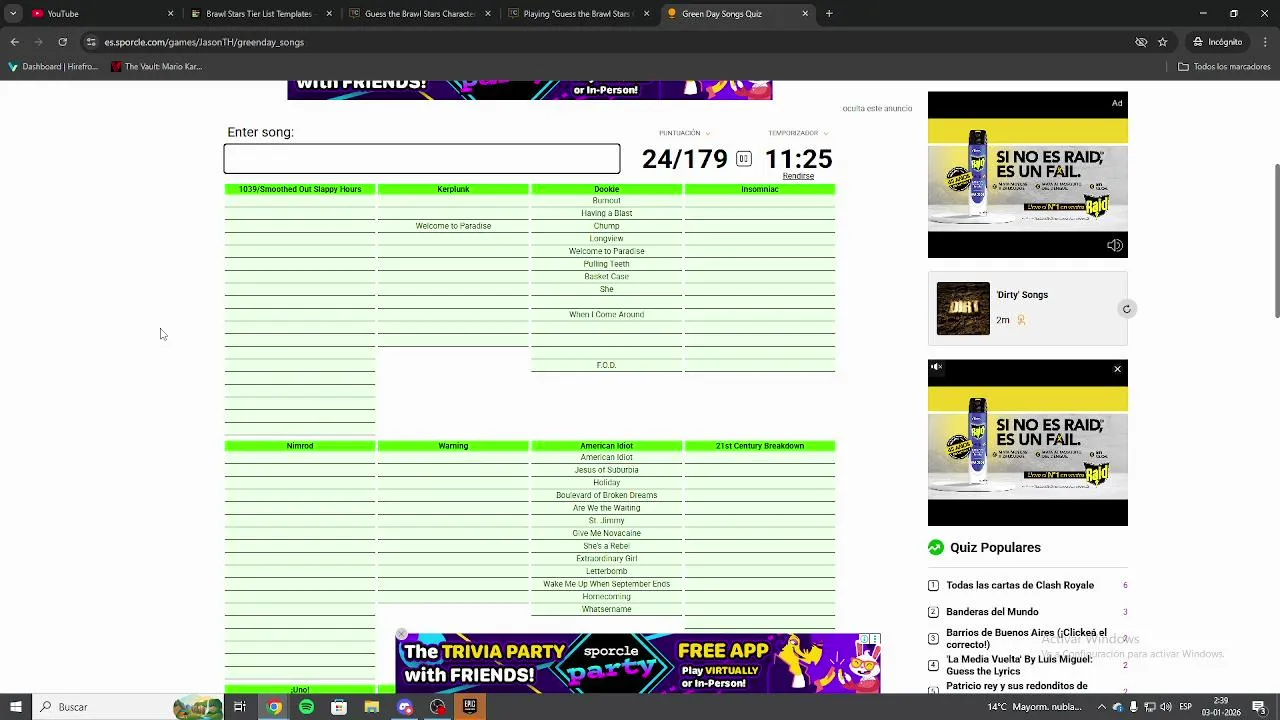This screenshot has height=720, width=1280.
Task: Click the score 24/179
Action: [685, 159]
